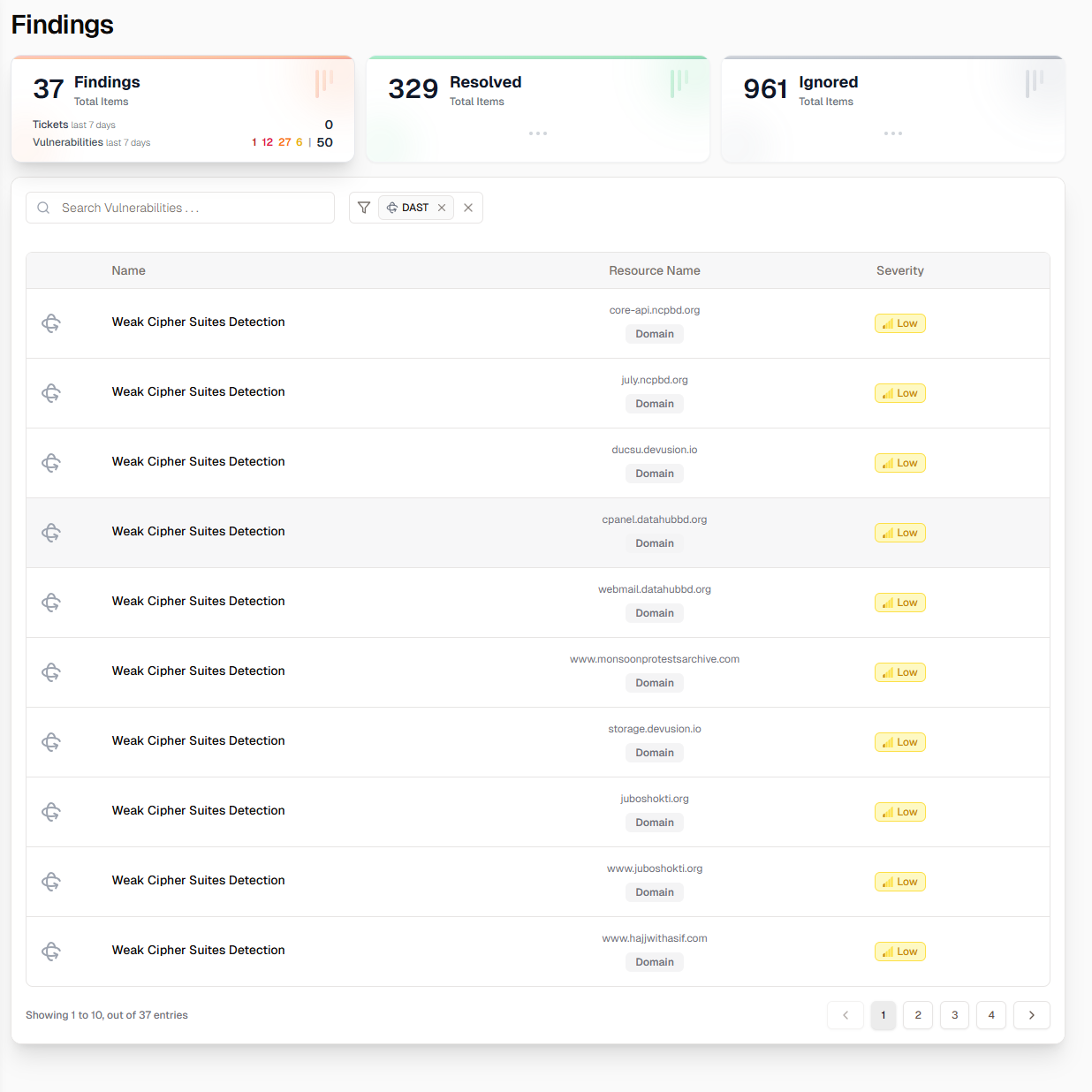Click the next page arrow
The width and height of the screenshot is (1092, 1092).
point(1031,1015)
